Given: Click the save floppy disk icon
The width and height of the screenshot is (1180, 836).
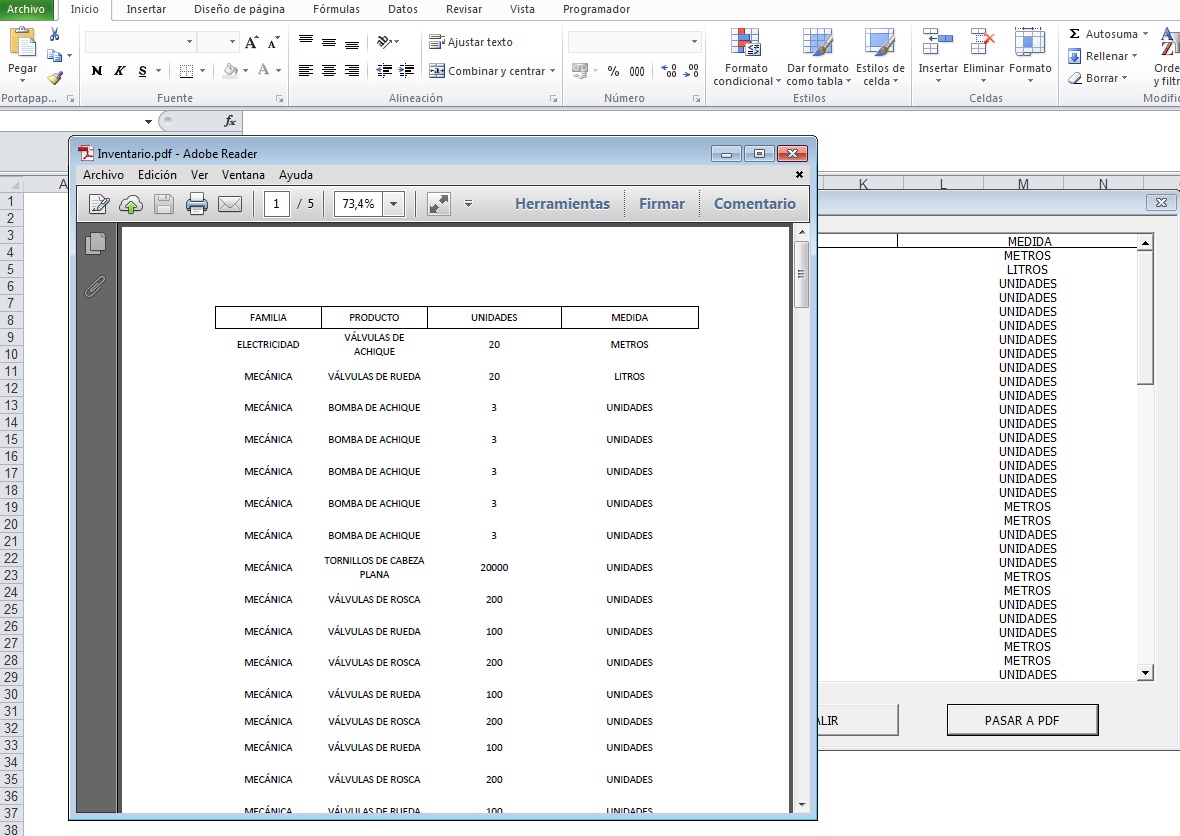Looking at the screenshot, I should click(x=164, y=204).
